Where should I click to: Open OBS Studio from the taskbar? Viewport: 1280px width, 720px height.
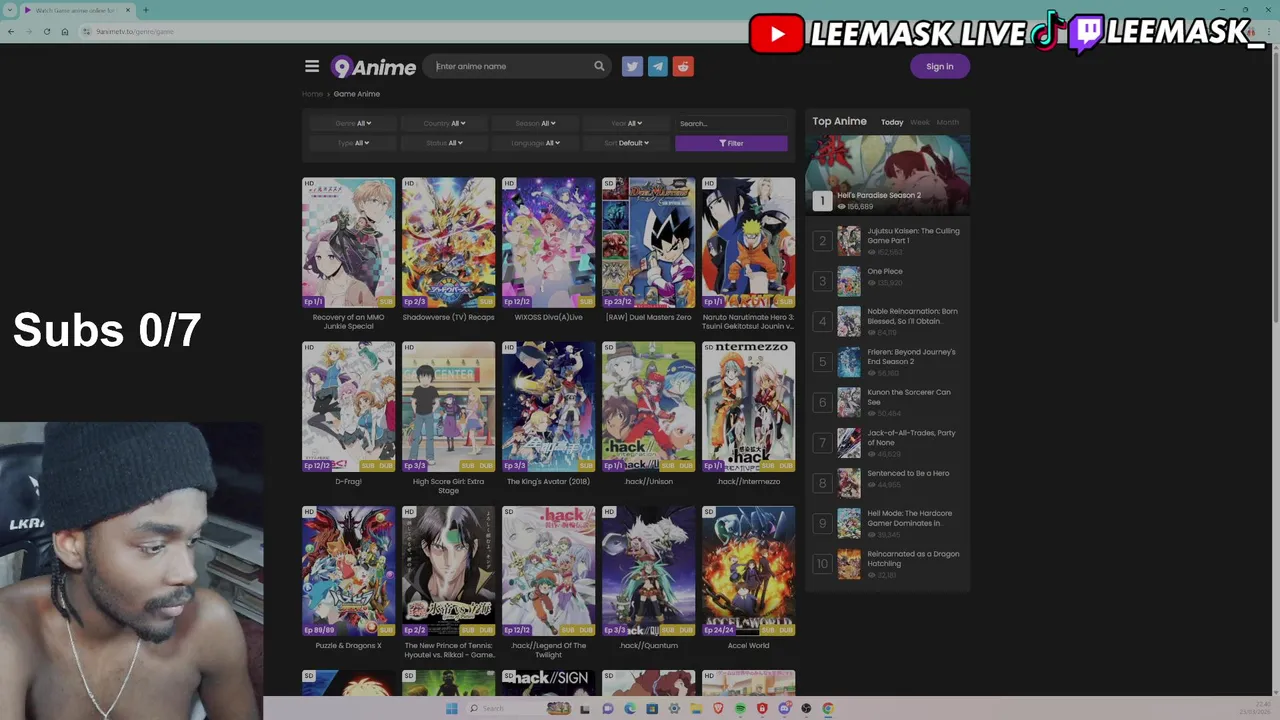tap(806, 709)
